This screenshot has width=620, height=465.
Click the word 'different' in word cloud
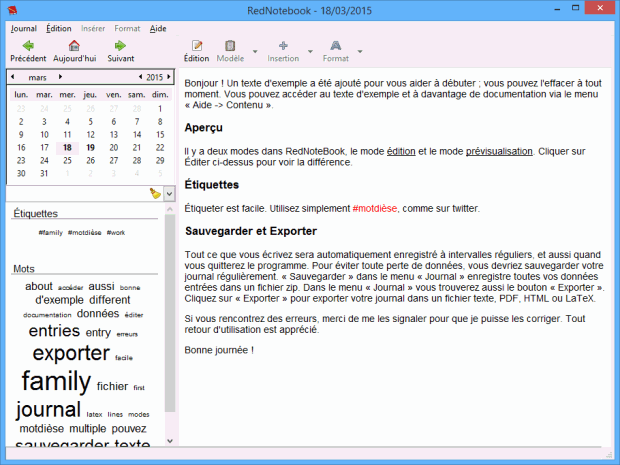point(110,300)
